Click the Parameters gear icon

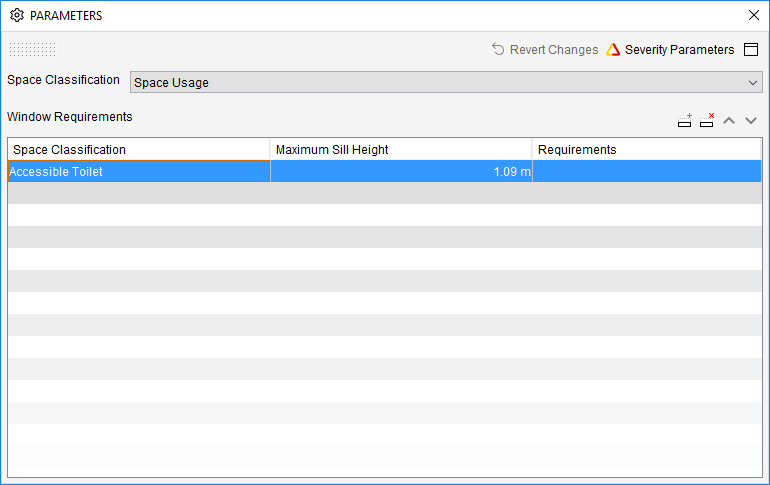(17, 16)
